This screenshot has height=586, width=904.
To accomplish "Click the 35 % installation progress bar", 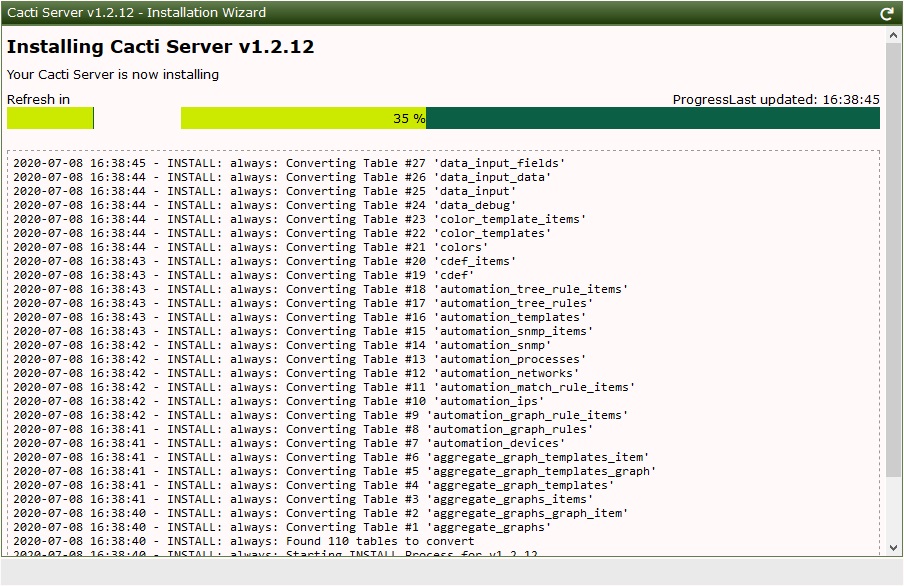I will pos(530,118).
